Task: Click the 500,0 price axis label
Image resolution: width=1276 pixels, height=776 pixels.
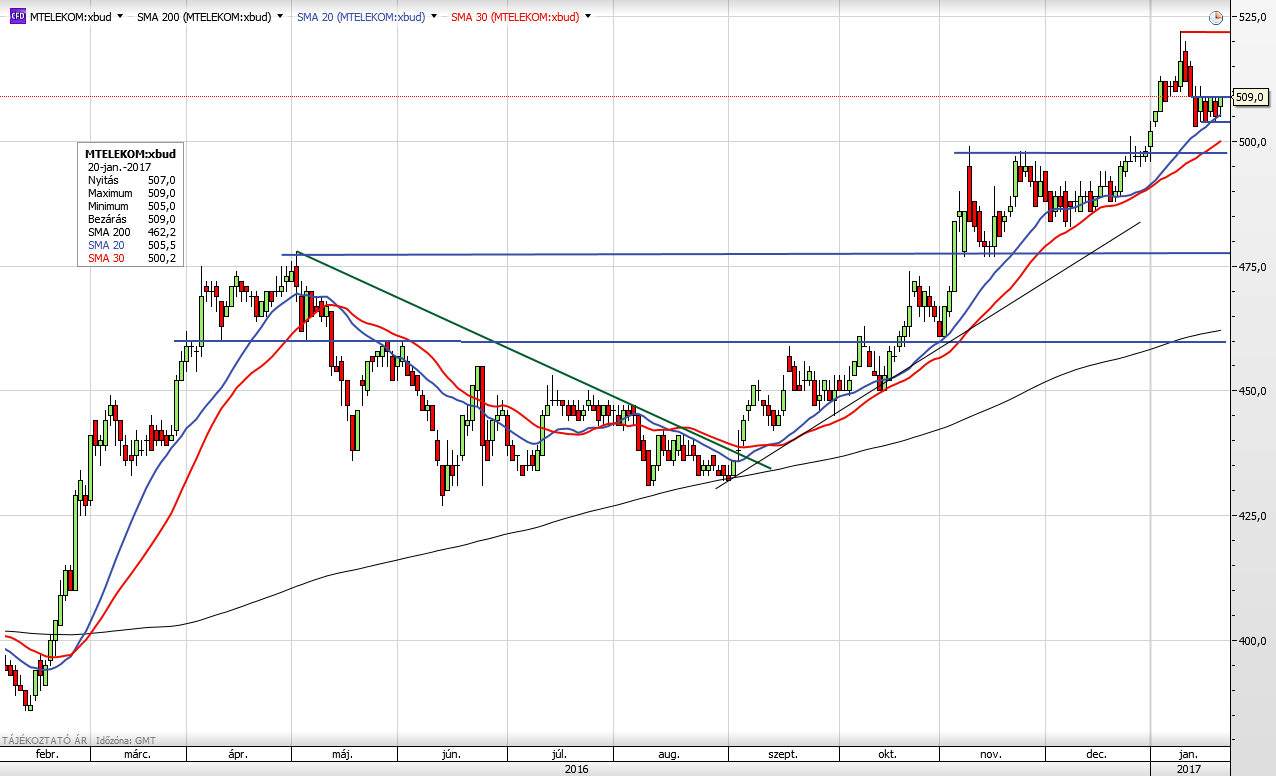Action: click(1253, 142)
